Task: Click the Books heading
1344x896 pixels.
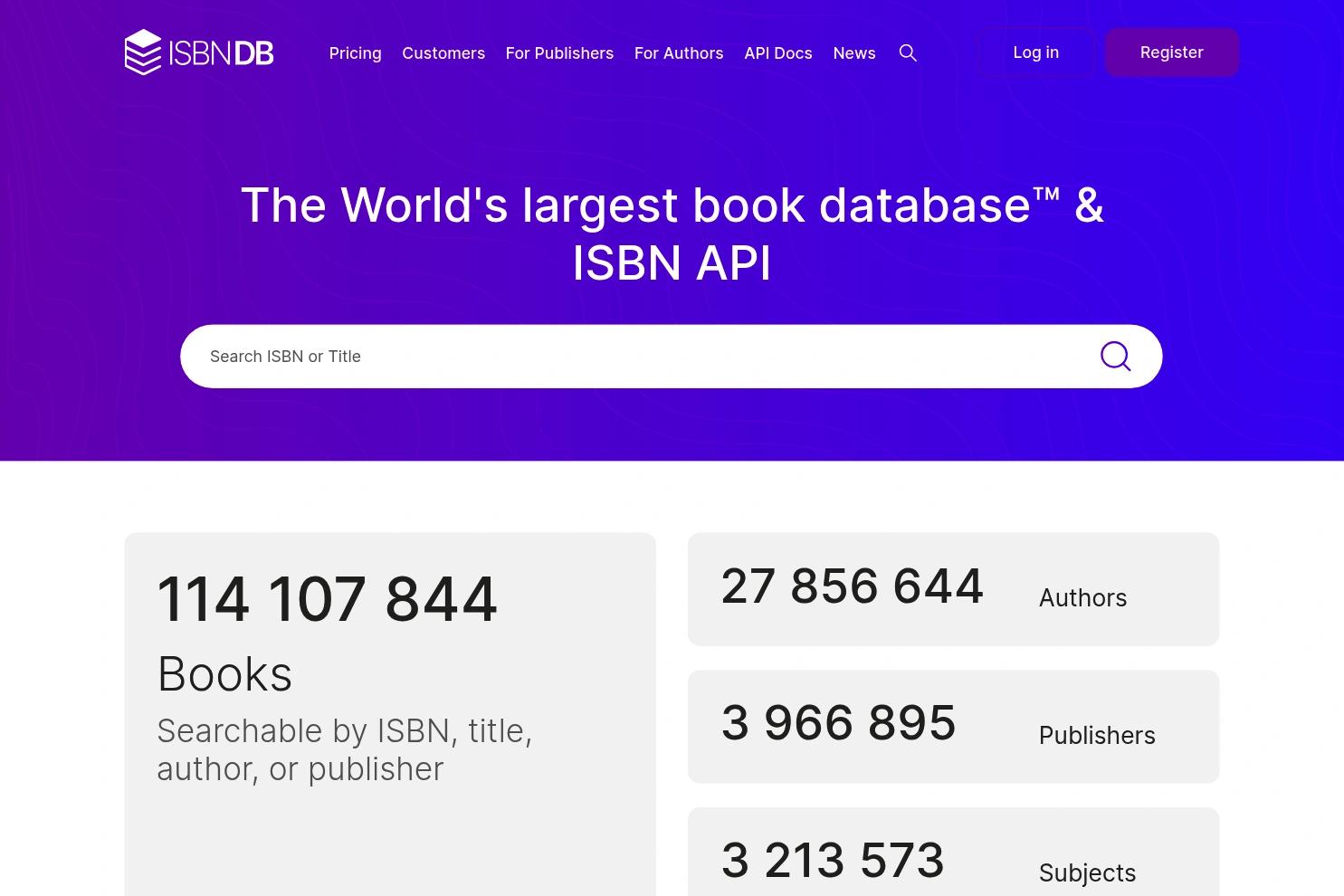Action: (224, 674)
